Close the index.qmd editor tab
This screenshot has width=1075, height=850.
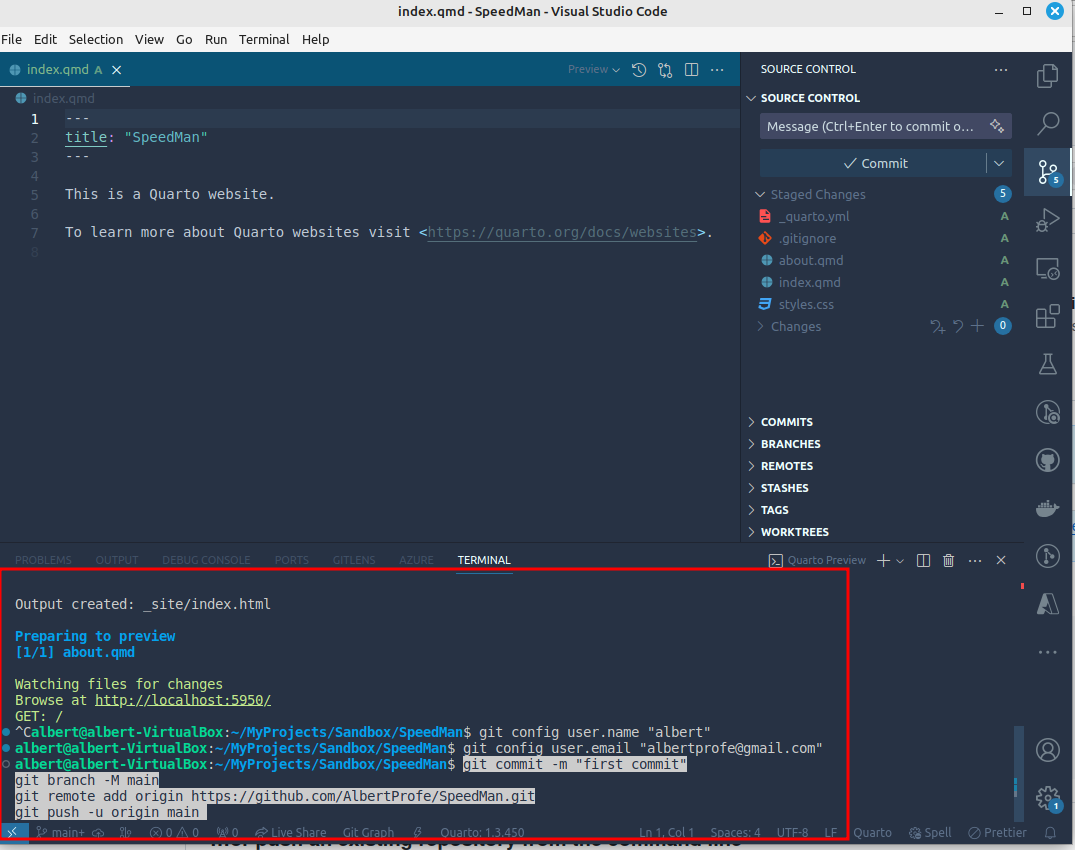coord(117,70)
